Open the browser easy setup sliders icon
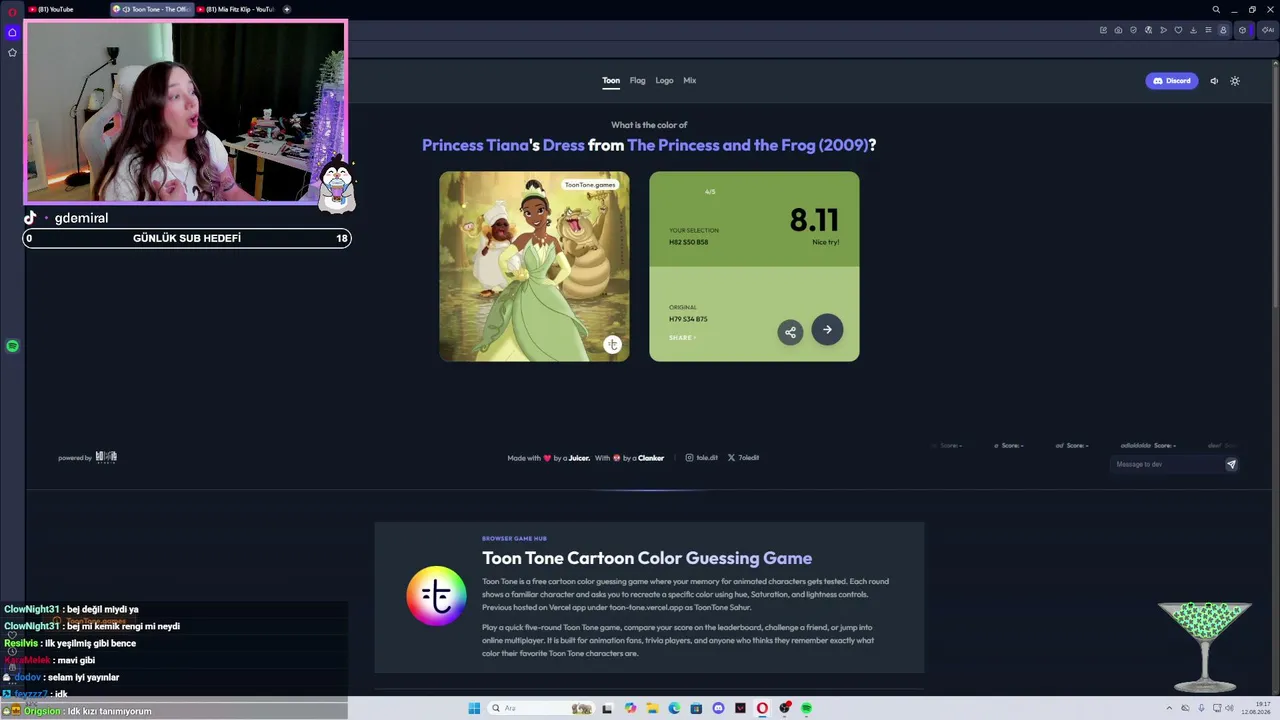This screenshot has width=1280, height=720. pos(1208,30)
